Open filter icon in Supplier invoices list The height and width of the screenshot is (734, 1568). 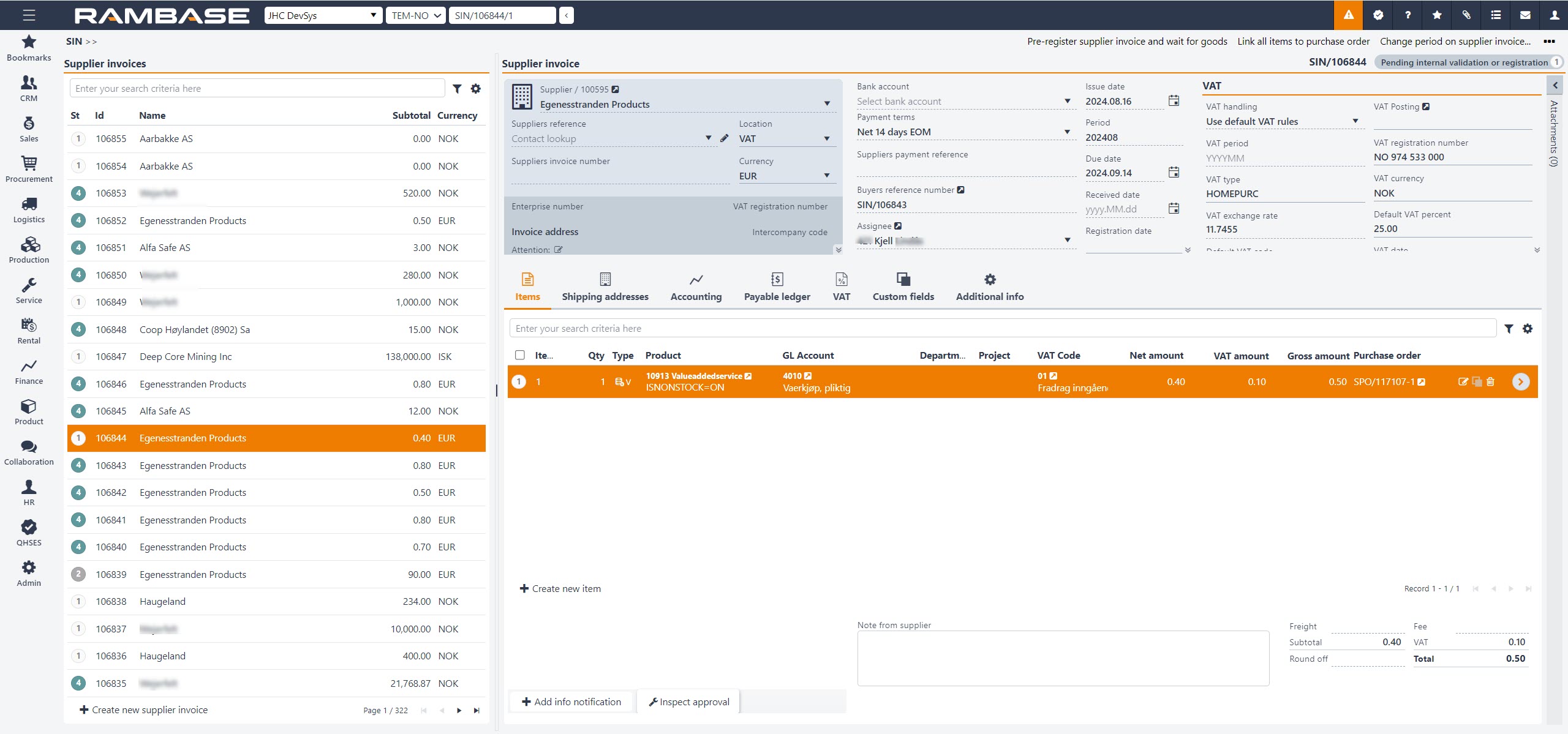457,89
